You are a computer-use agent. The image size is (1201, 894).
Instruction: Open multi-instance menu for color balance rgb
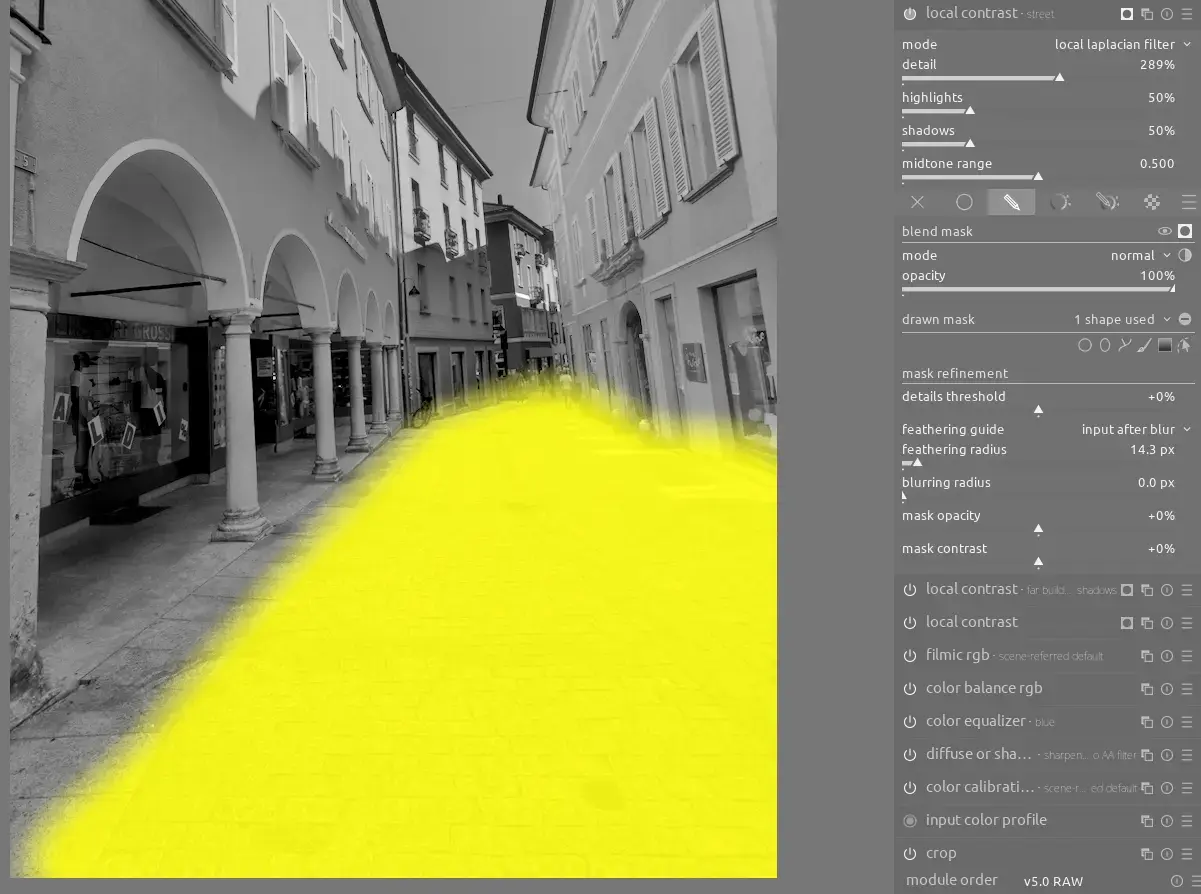click(x=1147, y=689)
